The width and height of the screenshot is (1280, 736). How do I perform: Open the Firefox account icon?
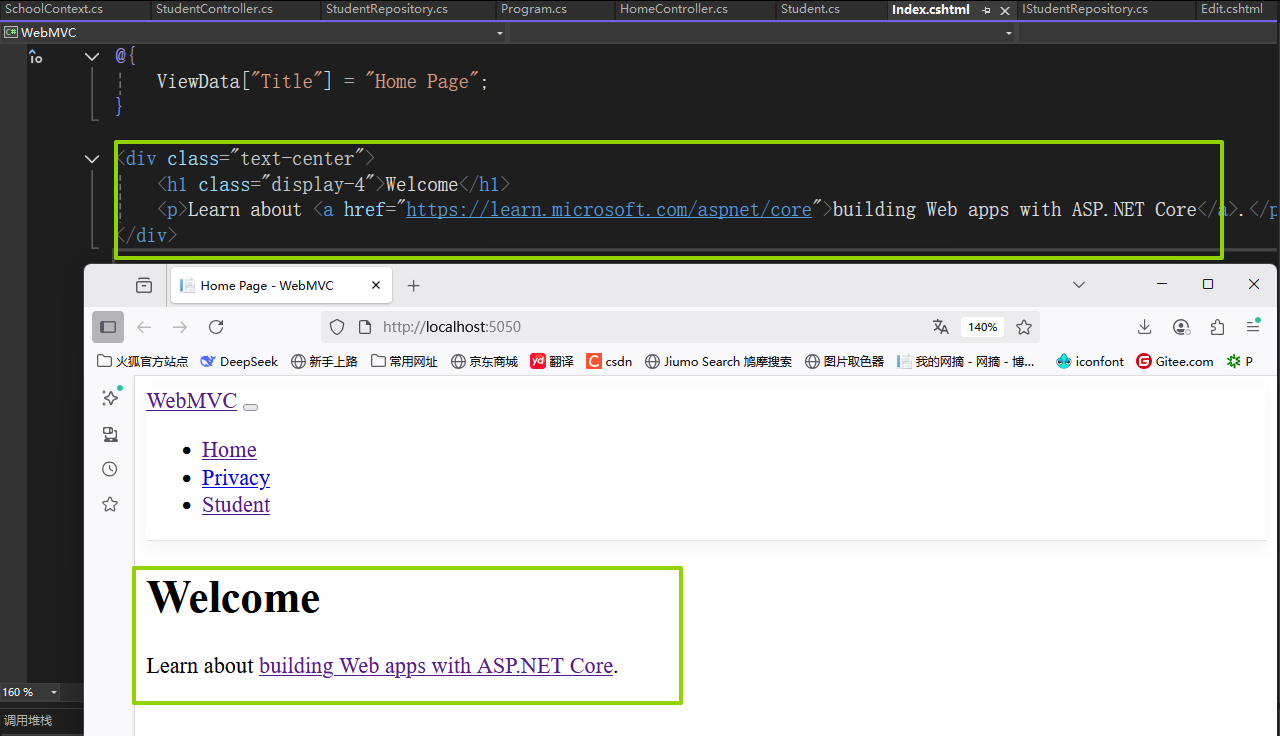tap(1181, 327)
